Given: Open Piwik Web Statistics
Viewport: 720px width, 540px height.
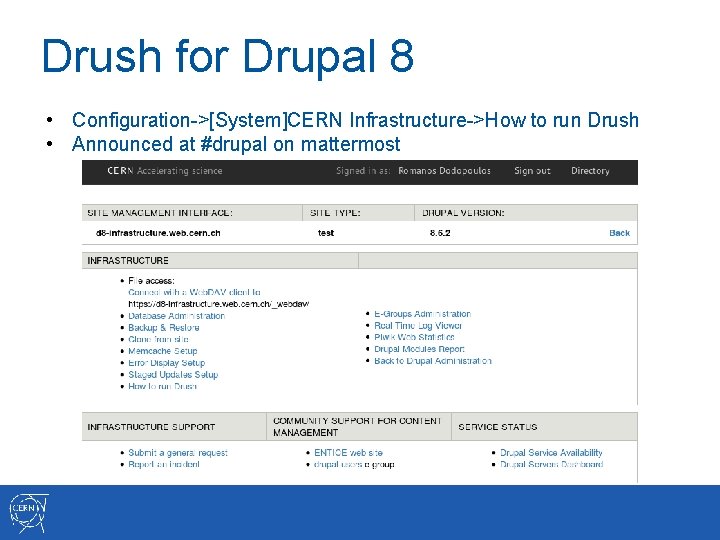Looking at the screenshot, I should (x=414, y=337).
